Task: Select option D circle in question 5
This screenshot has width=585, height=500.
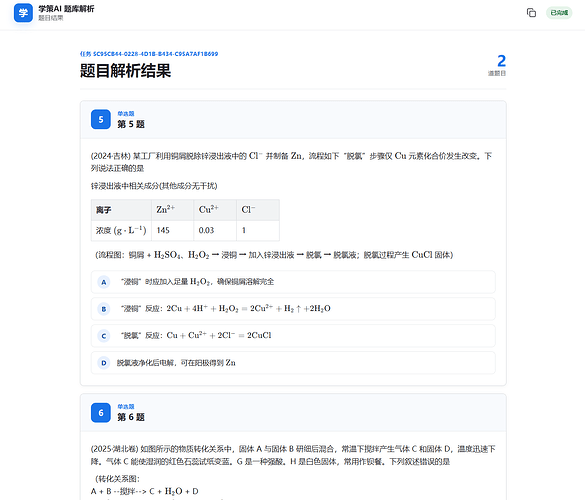Action: tap(104, 363)
